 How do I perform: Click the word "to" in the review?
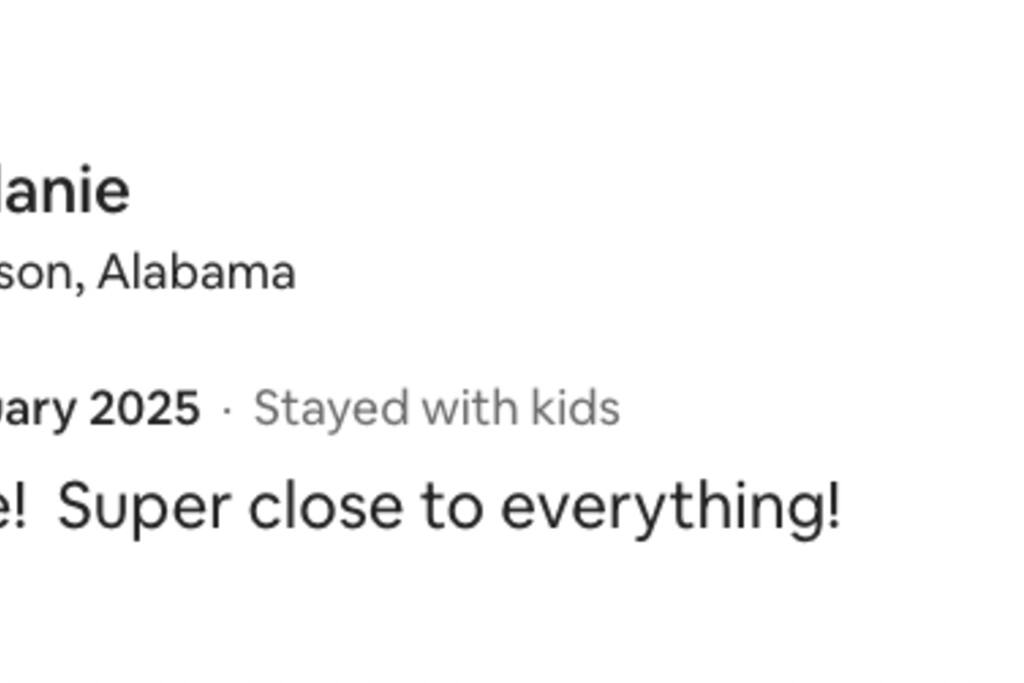coord(453,508)
